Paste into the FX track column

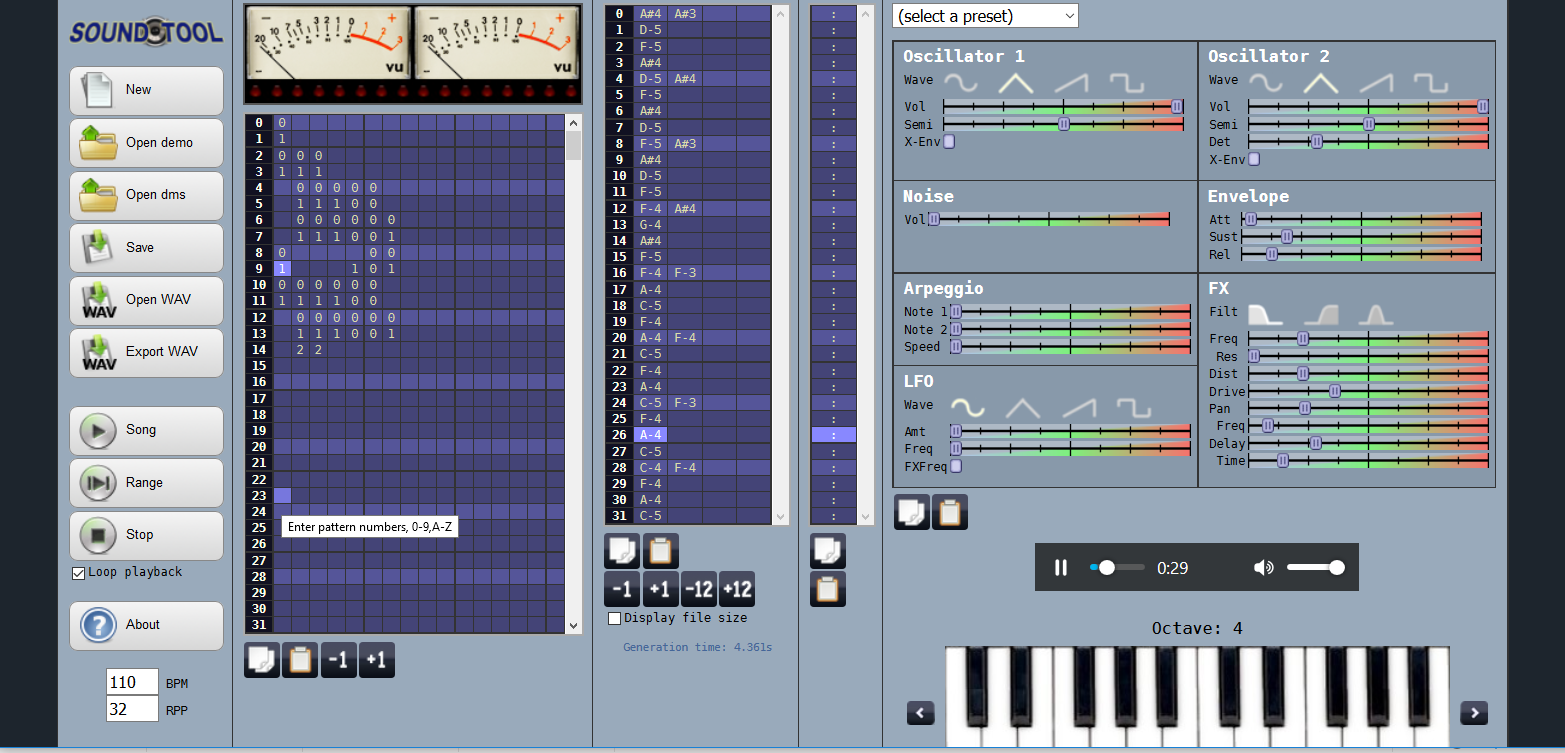(x=828, y=589)
